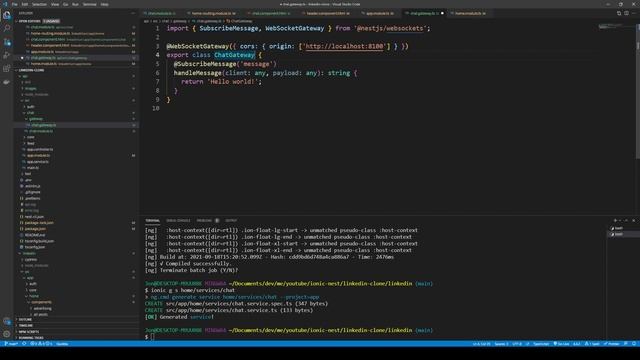
Task: Click the notifications bell in status bar
Action: click(x=634, y=344)
